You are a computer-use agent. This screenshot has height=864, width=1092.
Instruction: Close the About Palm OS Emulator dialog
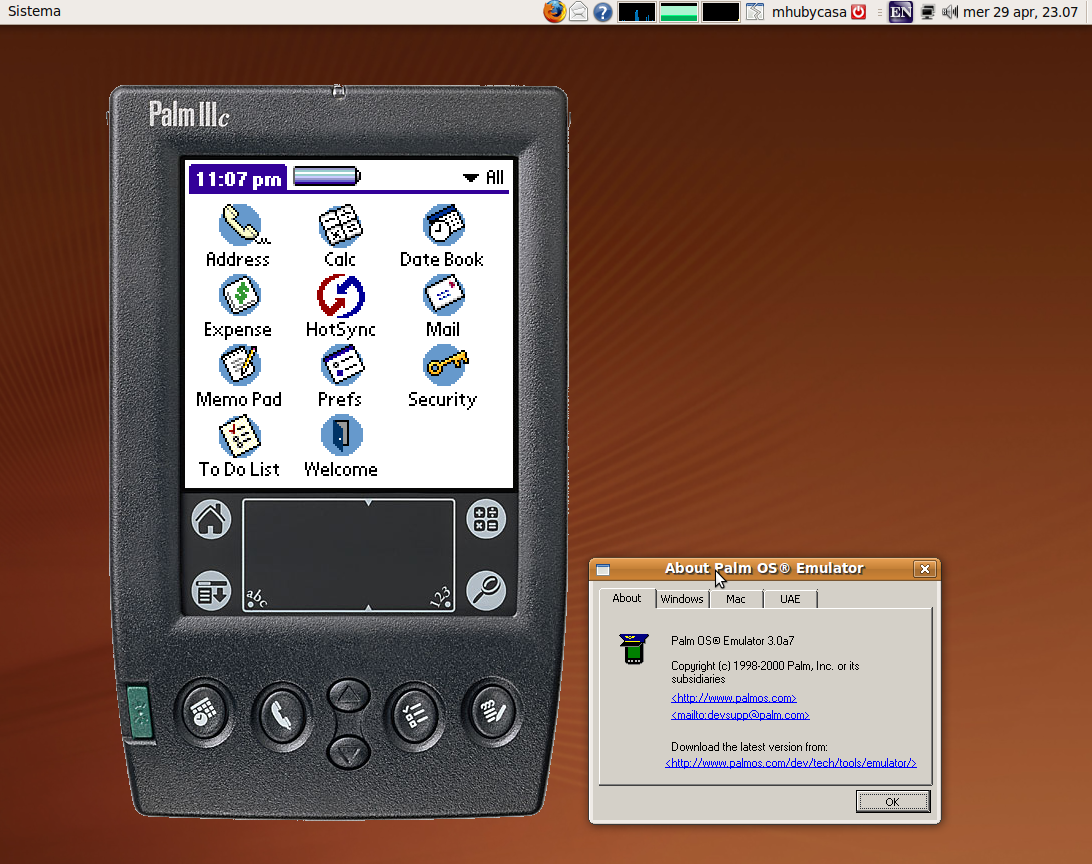pyautogui.click(x=925, y=569)
